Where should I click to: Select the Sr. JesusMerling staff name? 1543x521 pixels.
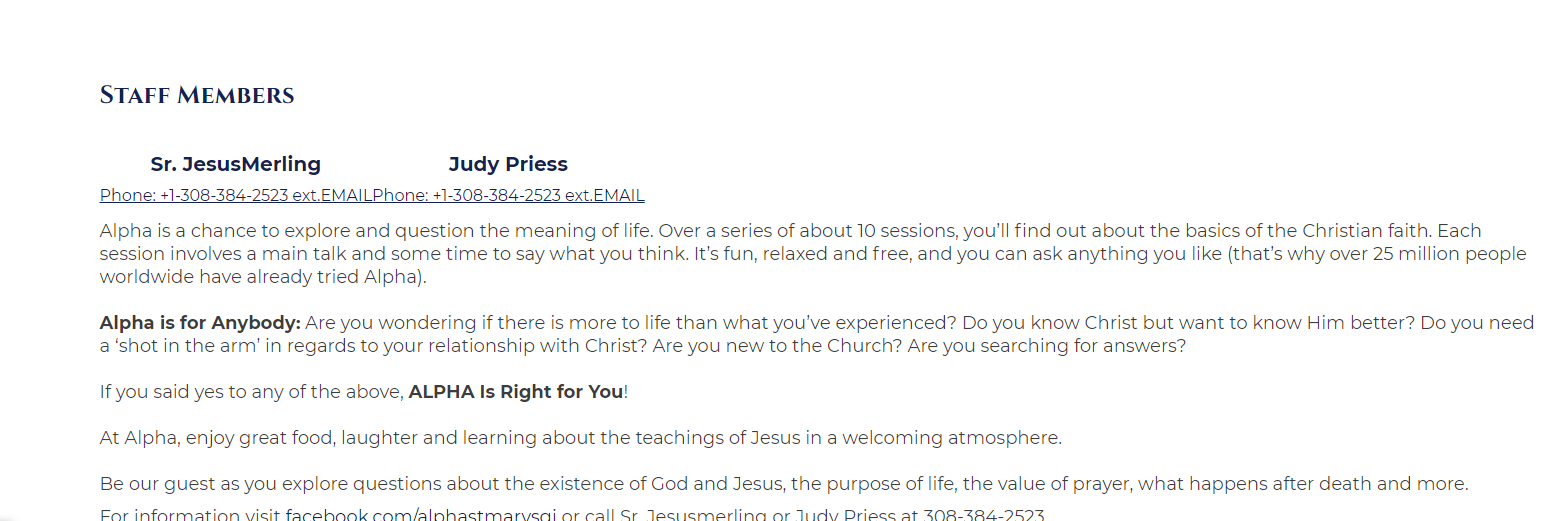tap(236, 164)
